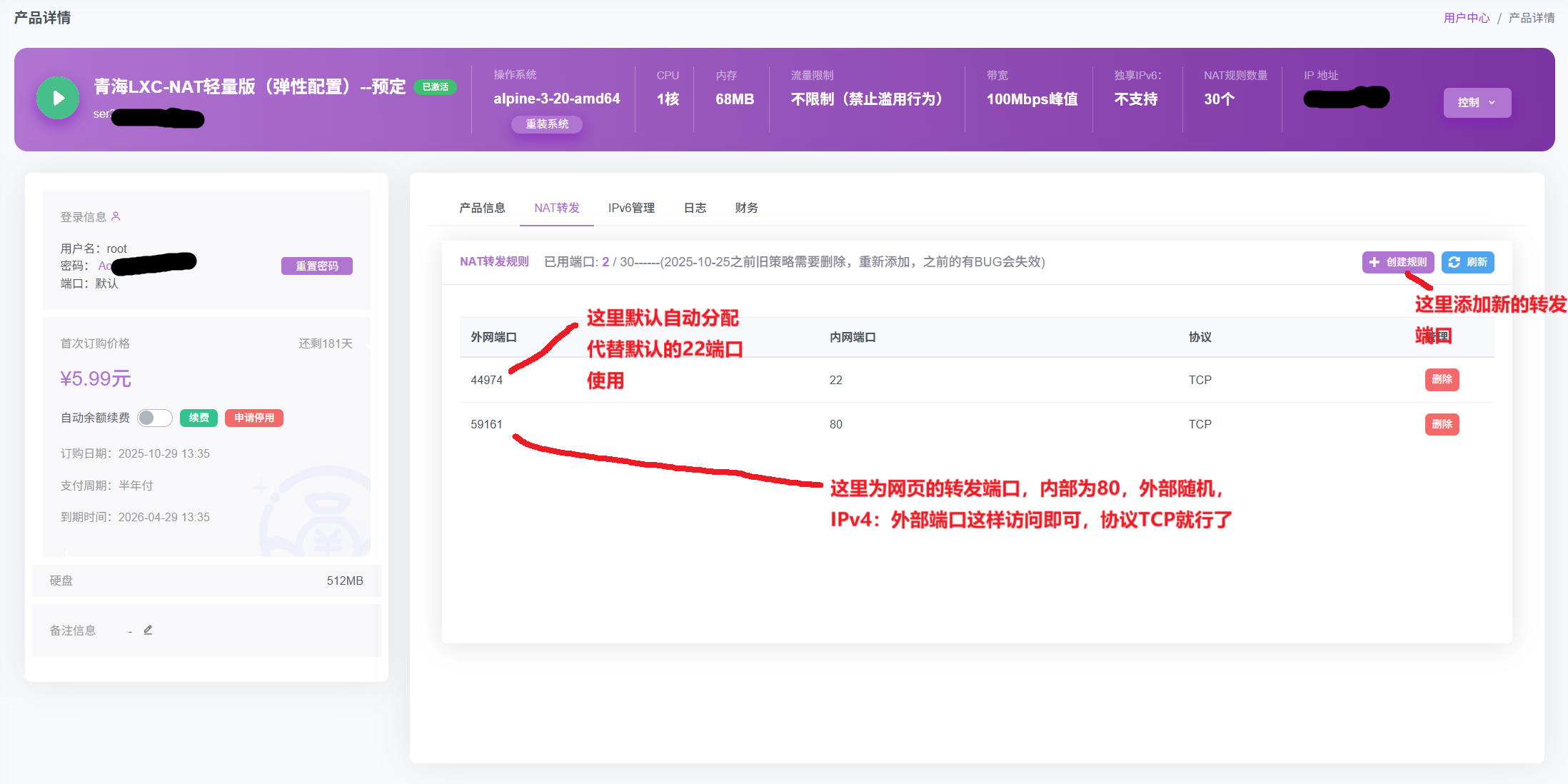1568x784 pixels.
Task: Click the 重装系统 button
Action: point(547,124)
